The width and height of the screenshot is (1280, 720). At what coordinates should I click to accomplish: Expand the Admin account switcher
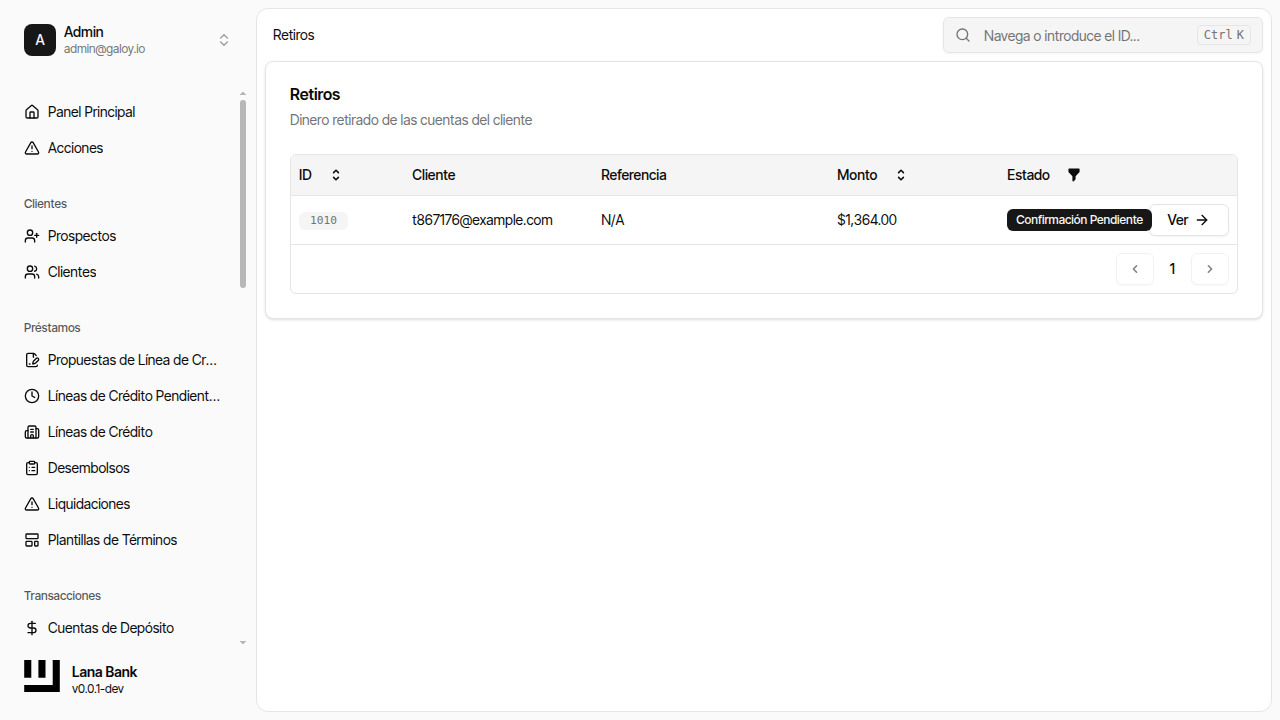224,40
